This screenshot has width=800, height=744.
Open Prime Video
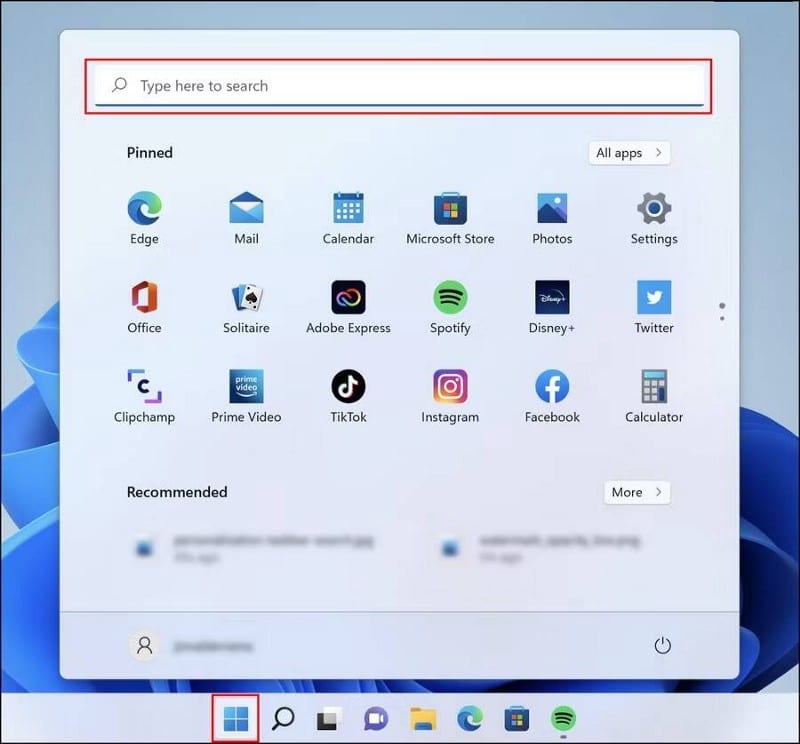click(246, 385)
